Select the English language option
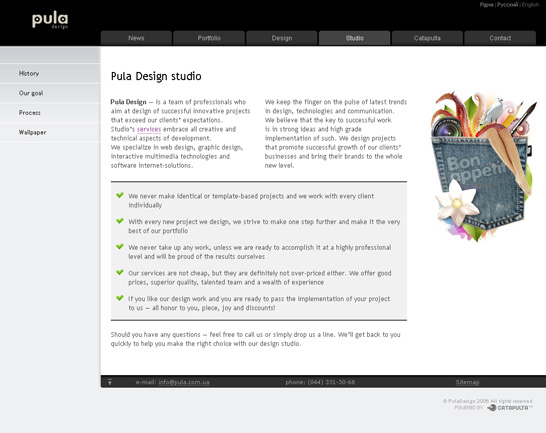The width and height of the screenshot is (546, 433). tap(530, 5)
